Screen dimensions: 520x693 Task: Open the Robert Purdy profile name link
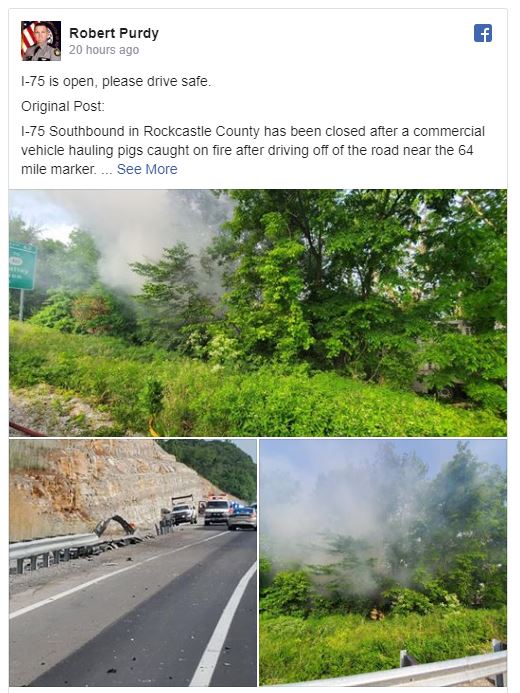coord(114,33)
